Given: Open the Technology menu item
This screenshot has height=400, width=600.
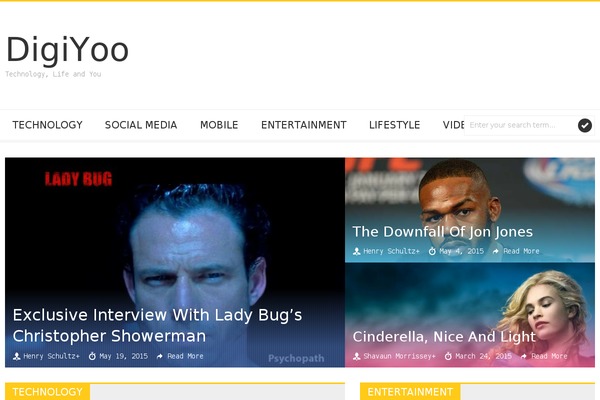Looking at the screenshot, I should tap(47, 125).
